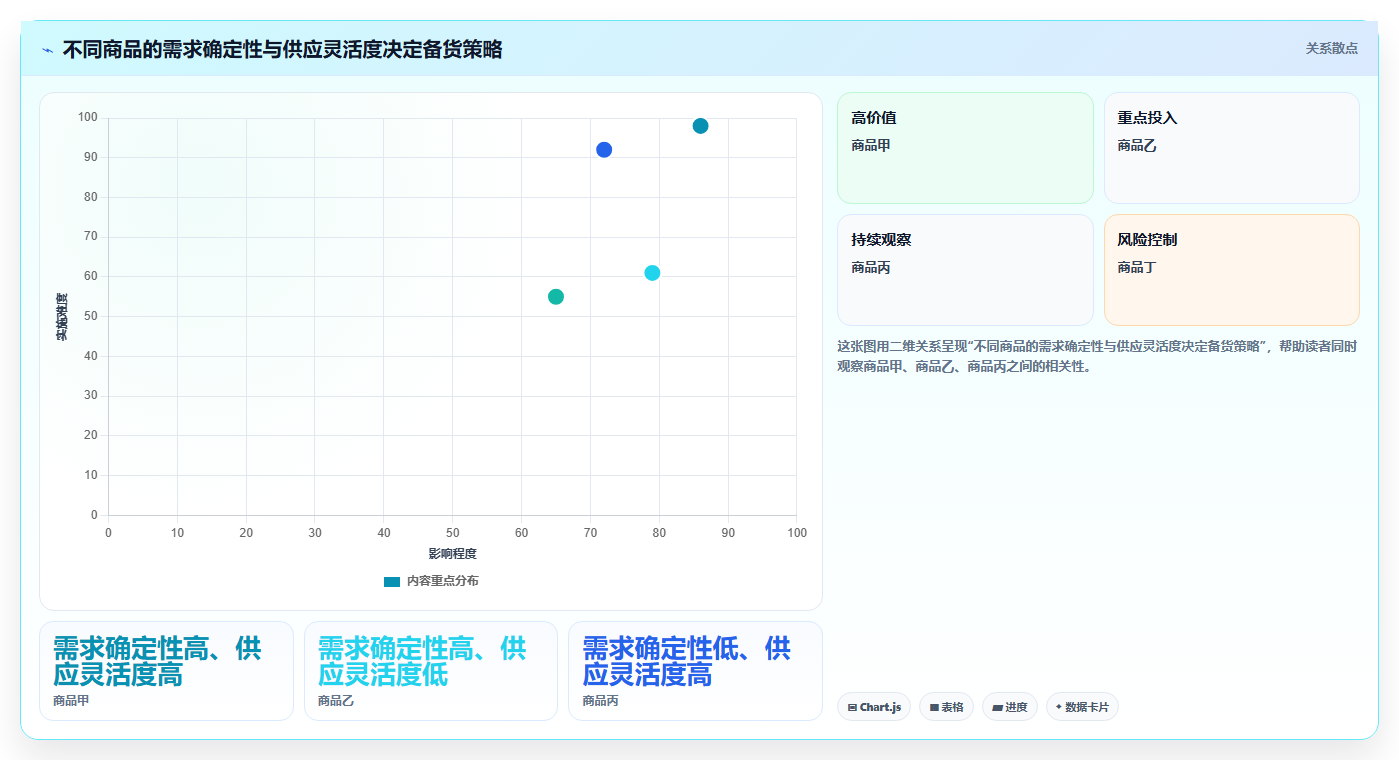Image resolution: width=1399 pixels, height=760 pixels.
Task: Click the Chart.js tag
Action: tap(874, 707)
